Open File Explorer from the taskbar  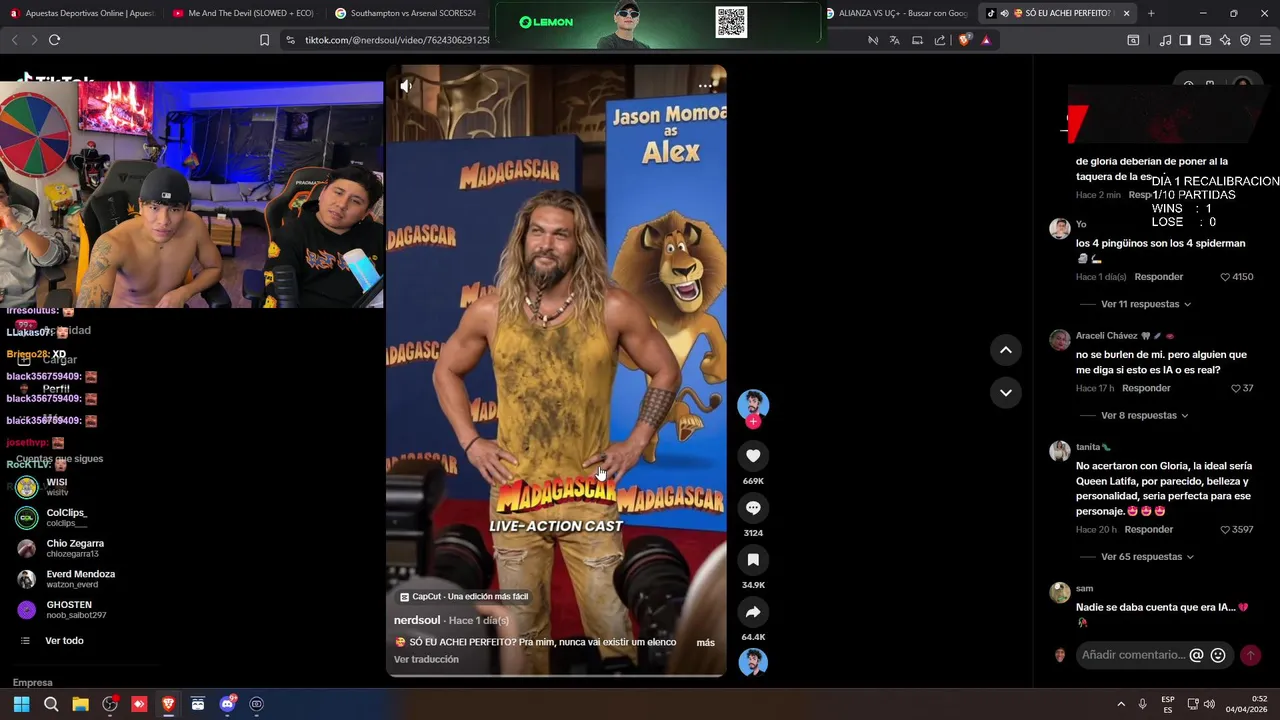[x=80, y=704]
